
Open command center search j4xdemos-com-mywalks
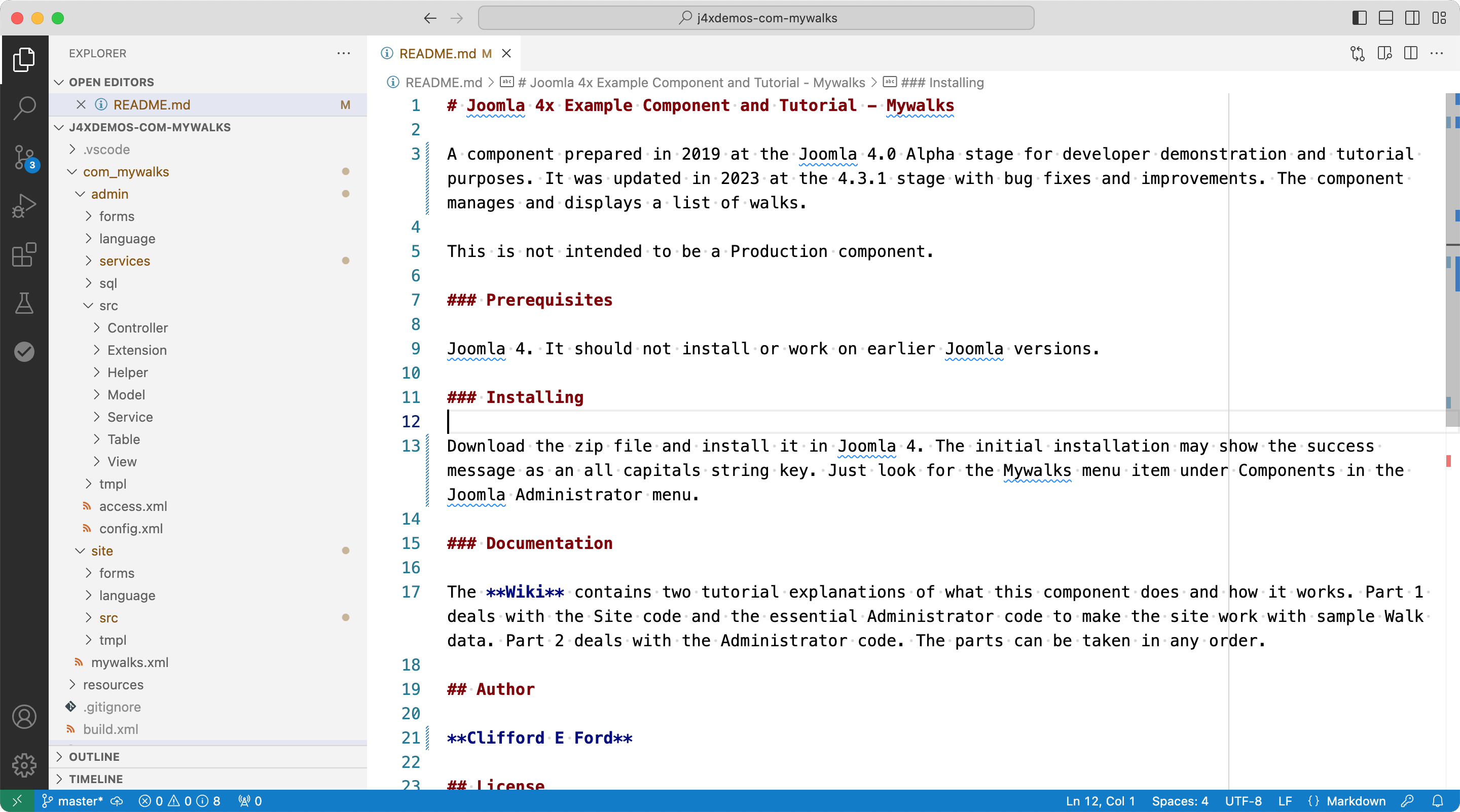pos(756,18)
